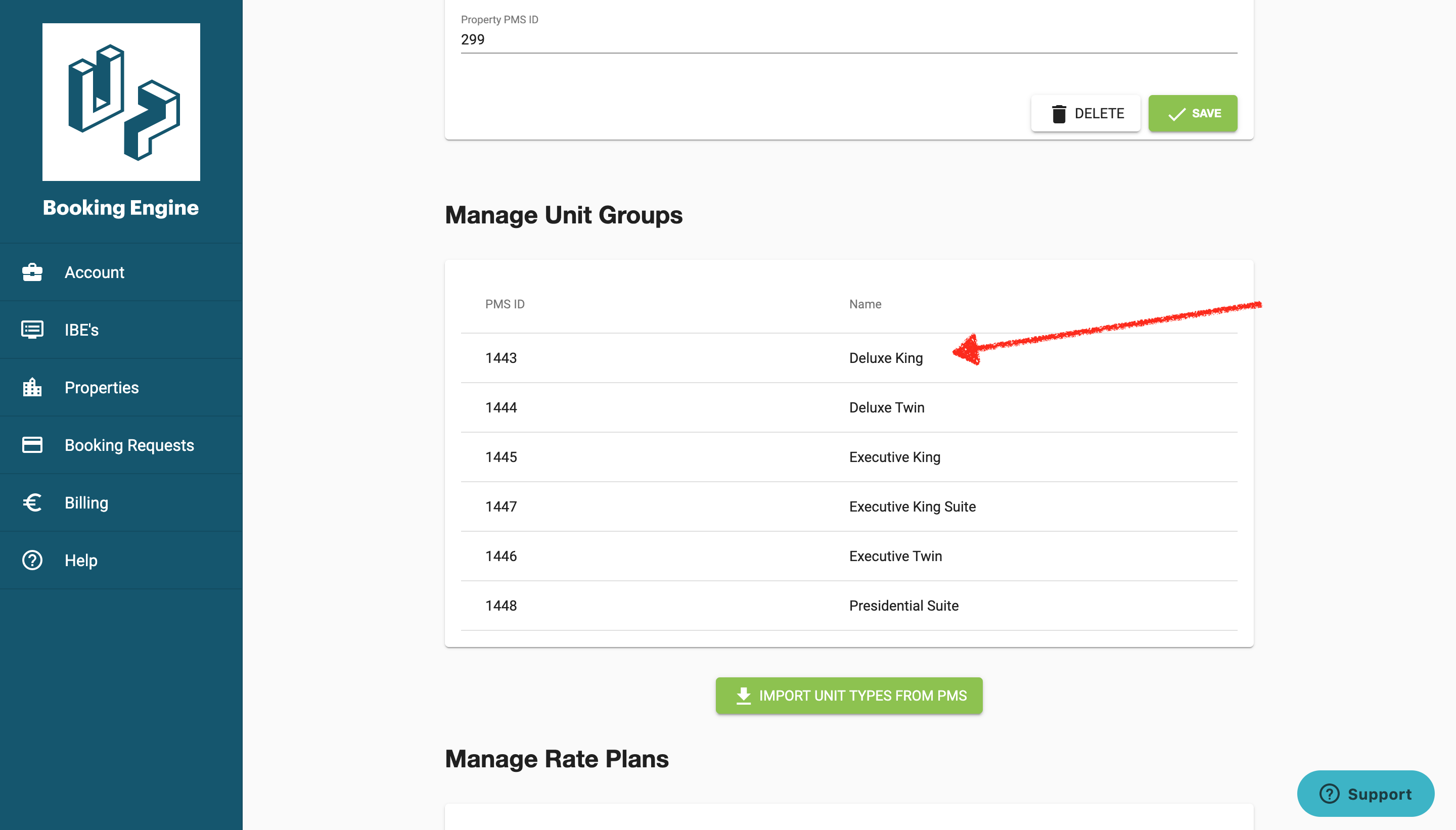
Task: Click the Booking Engine logo
Action: point(121,103)
